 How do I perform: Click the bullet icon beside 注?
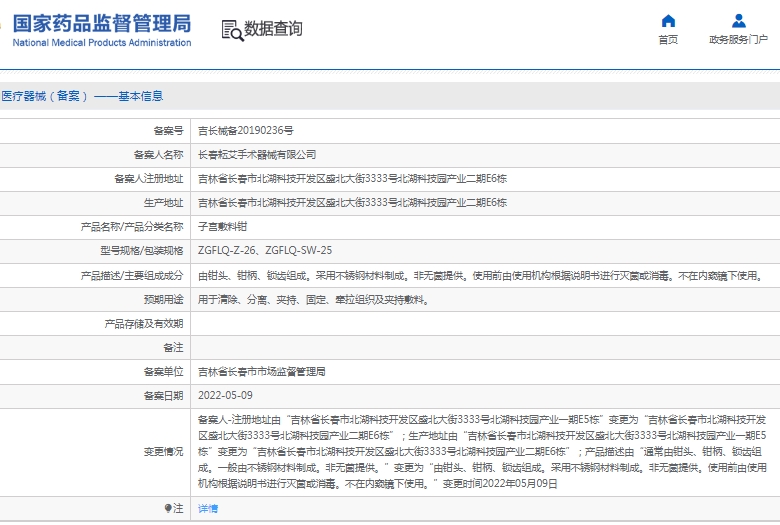pyautogui.click(x=168, y=508)
